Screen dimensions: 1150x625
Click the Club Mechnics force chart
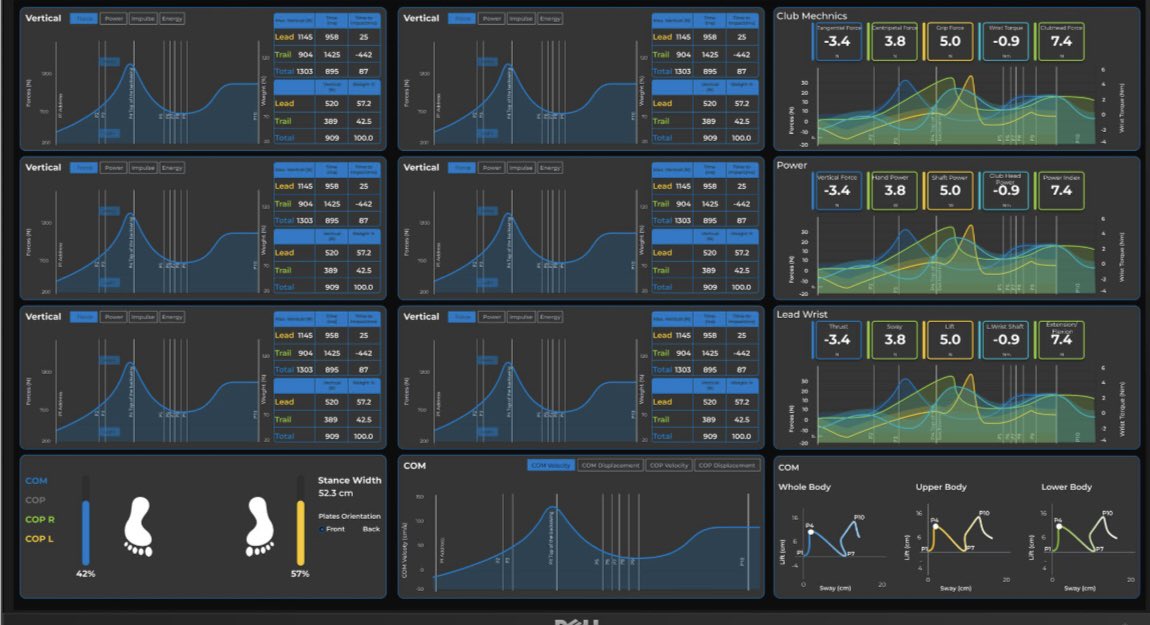click(x=956, y=108)
